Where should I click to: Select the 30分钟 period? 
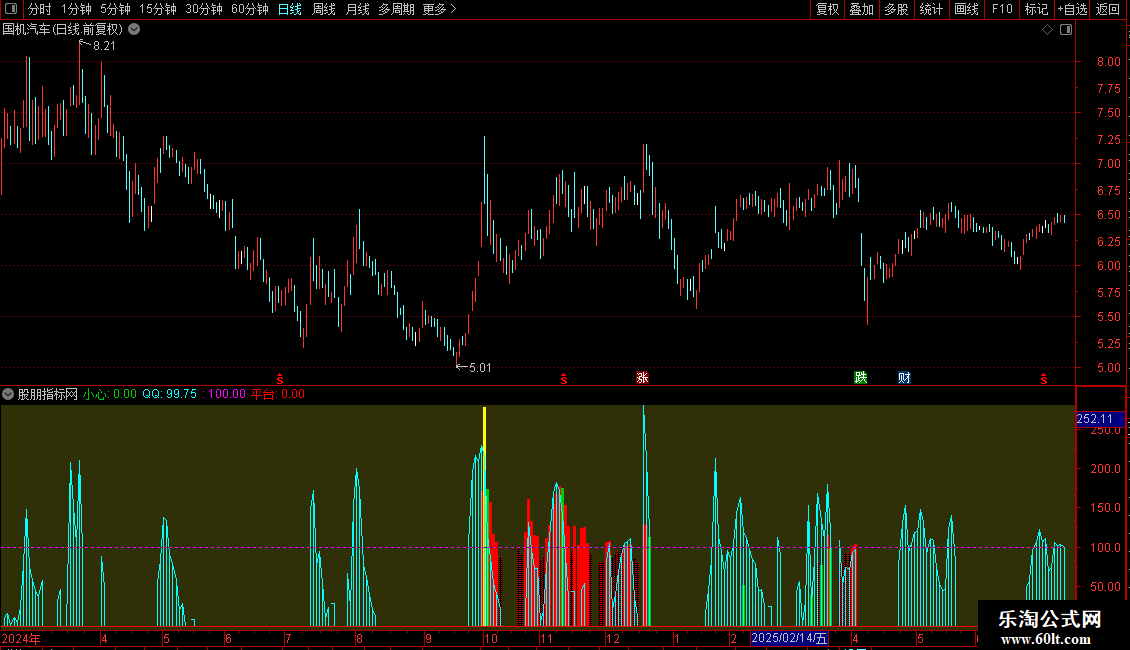[x=203, y=9]
